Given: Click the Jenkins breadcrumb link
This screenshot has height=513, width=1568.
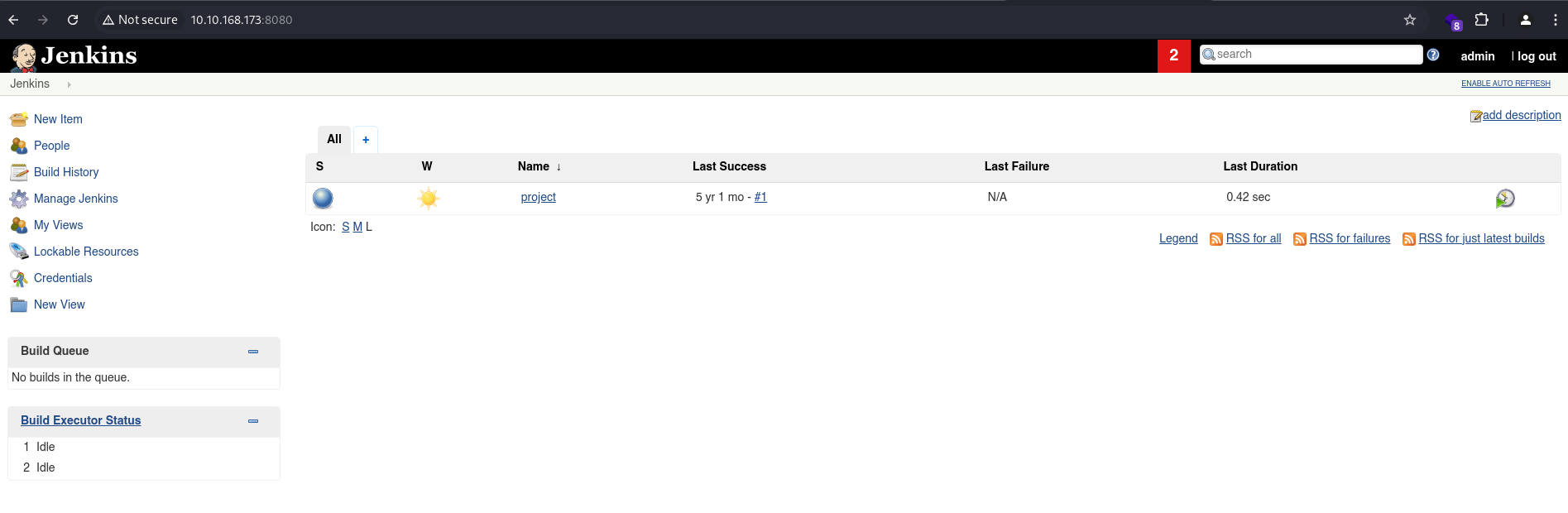Looking at the screenshot, I should 30,84.
